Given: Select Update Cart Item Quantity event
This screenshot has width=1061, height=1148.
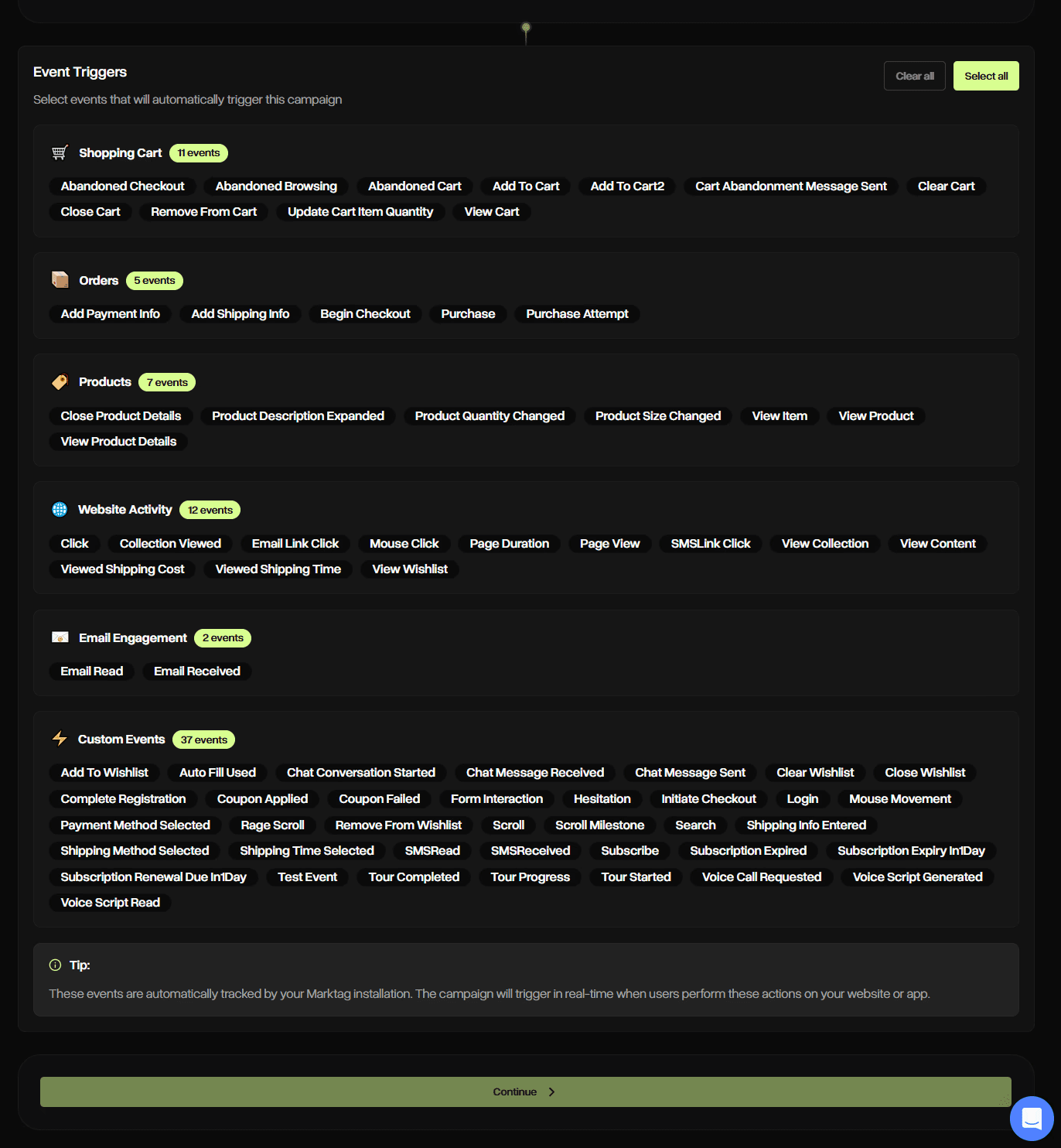Looking at the screenshot, I should coord(360,212).
